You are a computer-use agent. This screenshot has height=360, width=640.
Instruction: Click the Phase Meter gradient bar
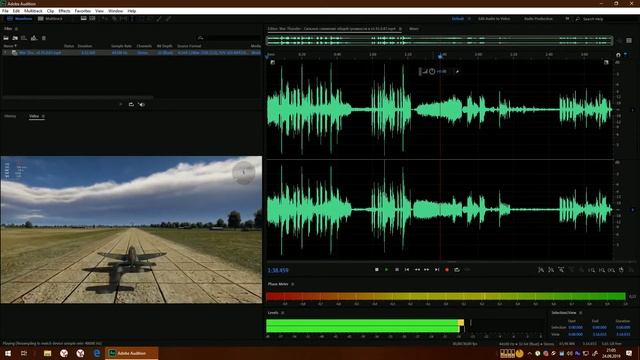tap(446, 296)
